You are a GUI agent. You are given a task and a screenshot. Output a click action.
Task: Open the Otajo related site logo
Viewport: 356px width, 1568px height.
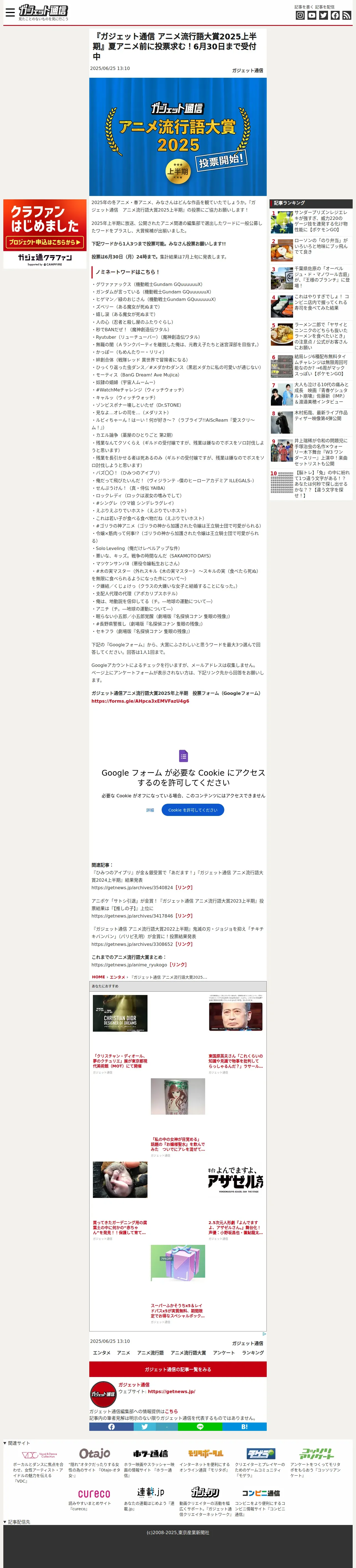coord(94,1454)
